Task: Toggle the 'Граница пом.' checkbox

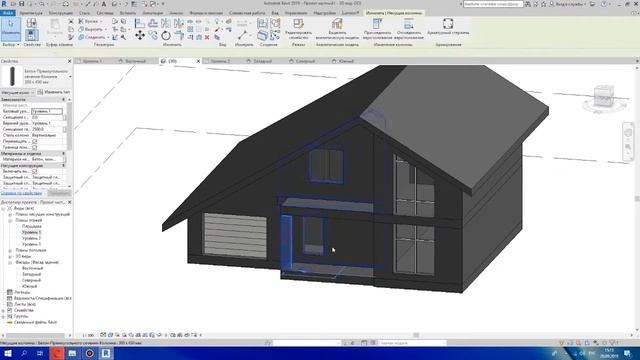Action: [35, 147]
